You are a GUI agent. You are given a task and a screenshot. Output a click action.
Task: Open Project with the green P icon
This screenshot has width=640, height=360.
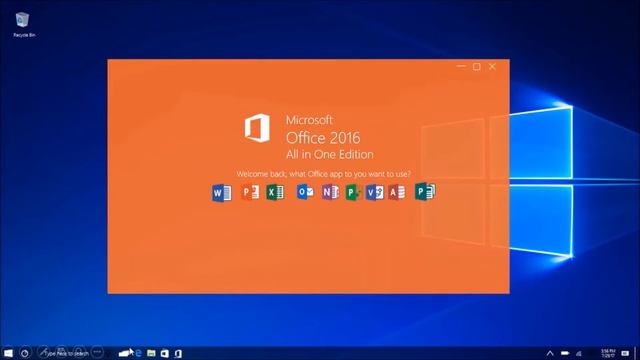[x=353, y=192]
